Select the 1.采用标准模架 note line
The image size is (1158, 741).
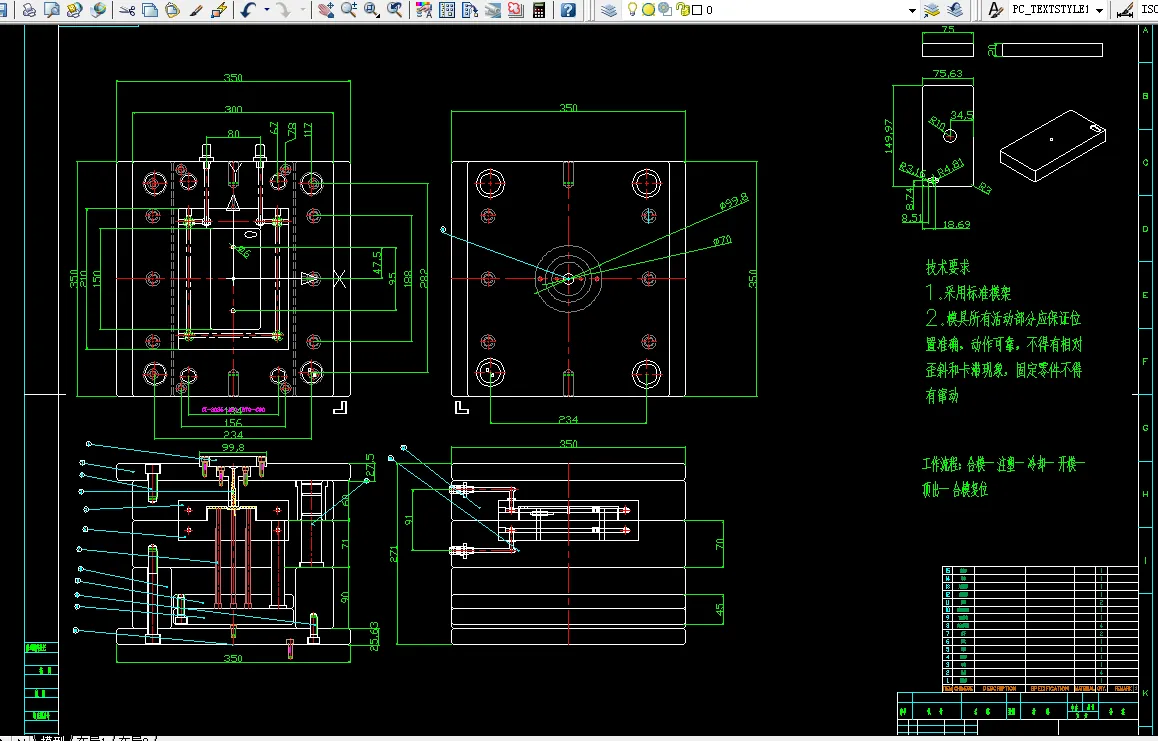click(x=968, y=293)
